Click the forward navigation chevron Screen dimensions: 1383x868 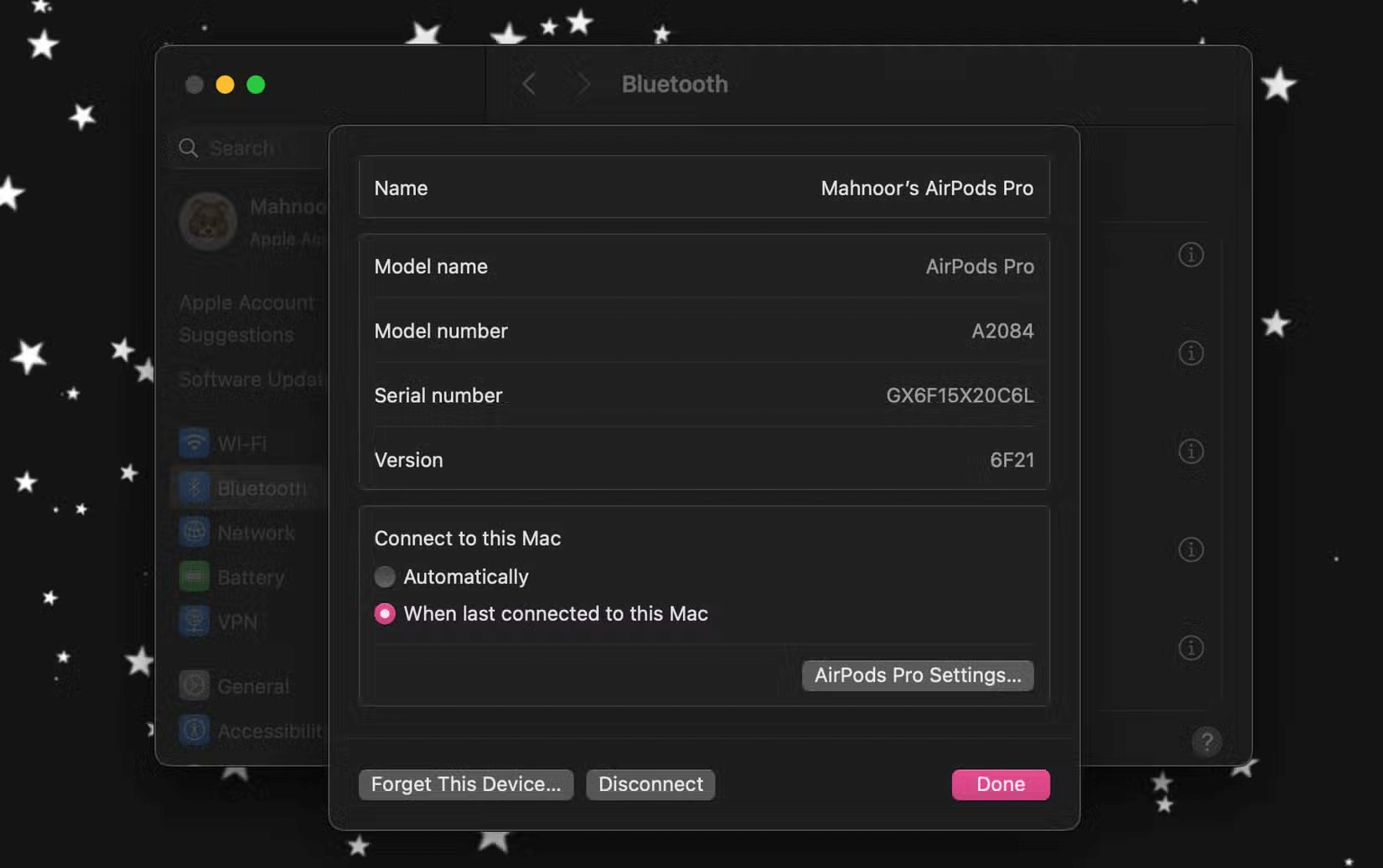580,84
